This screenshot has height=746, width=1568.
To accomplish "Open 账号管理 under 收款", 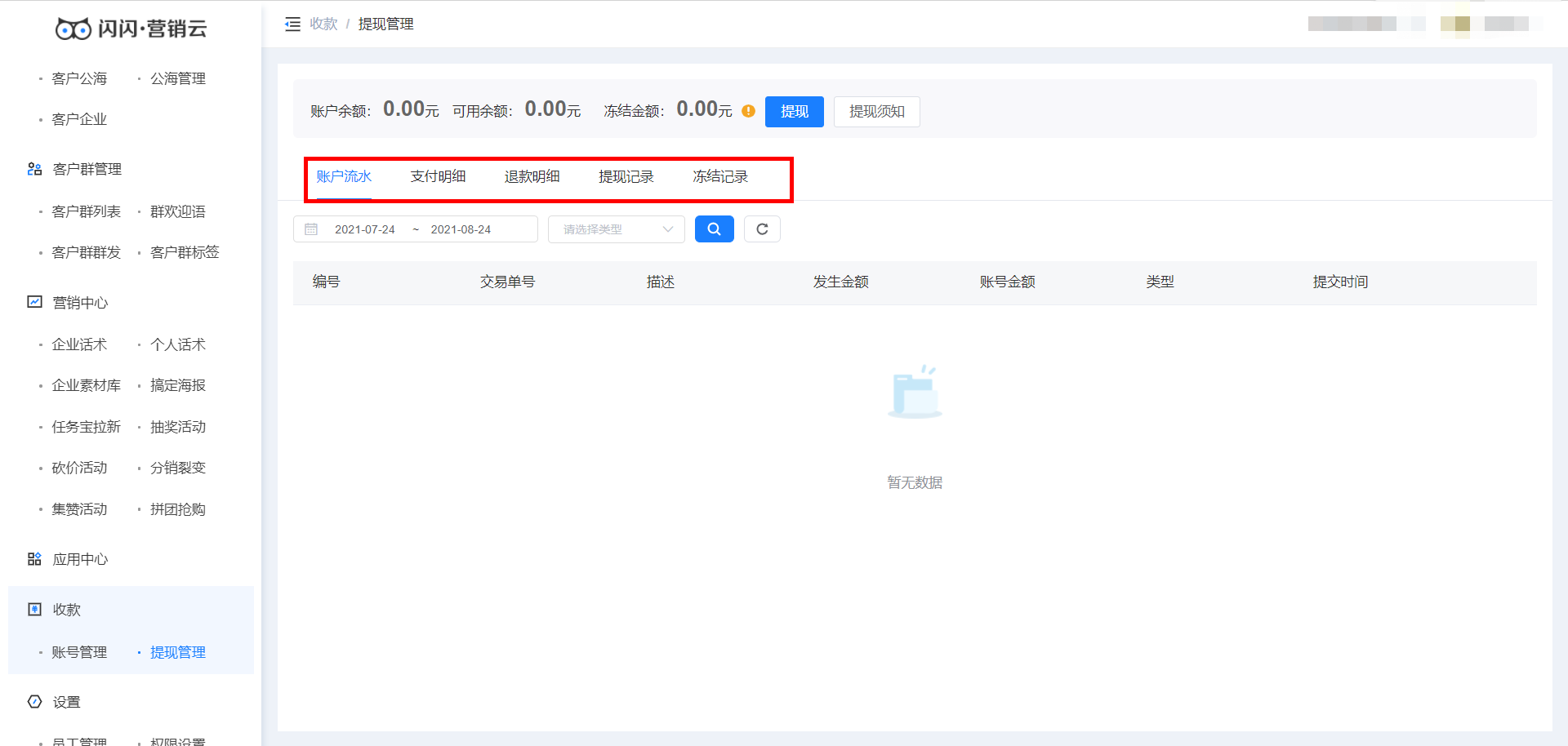I will (79, 652).
